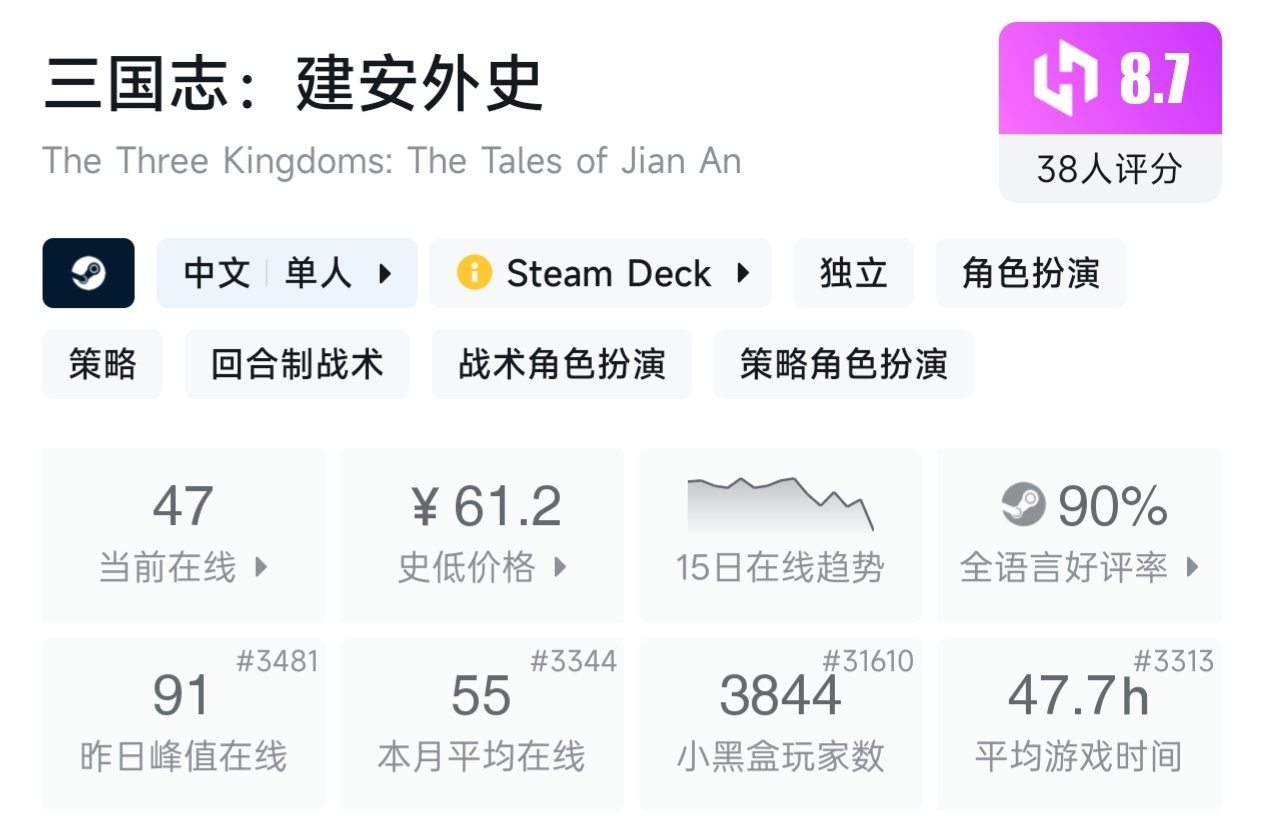Image resolution: width=1264 pixels, height=816 pixels.
Task: Click the yellow Steam Deck info icon
Action: [474, 273]
